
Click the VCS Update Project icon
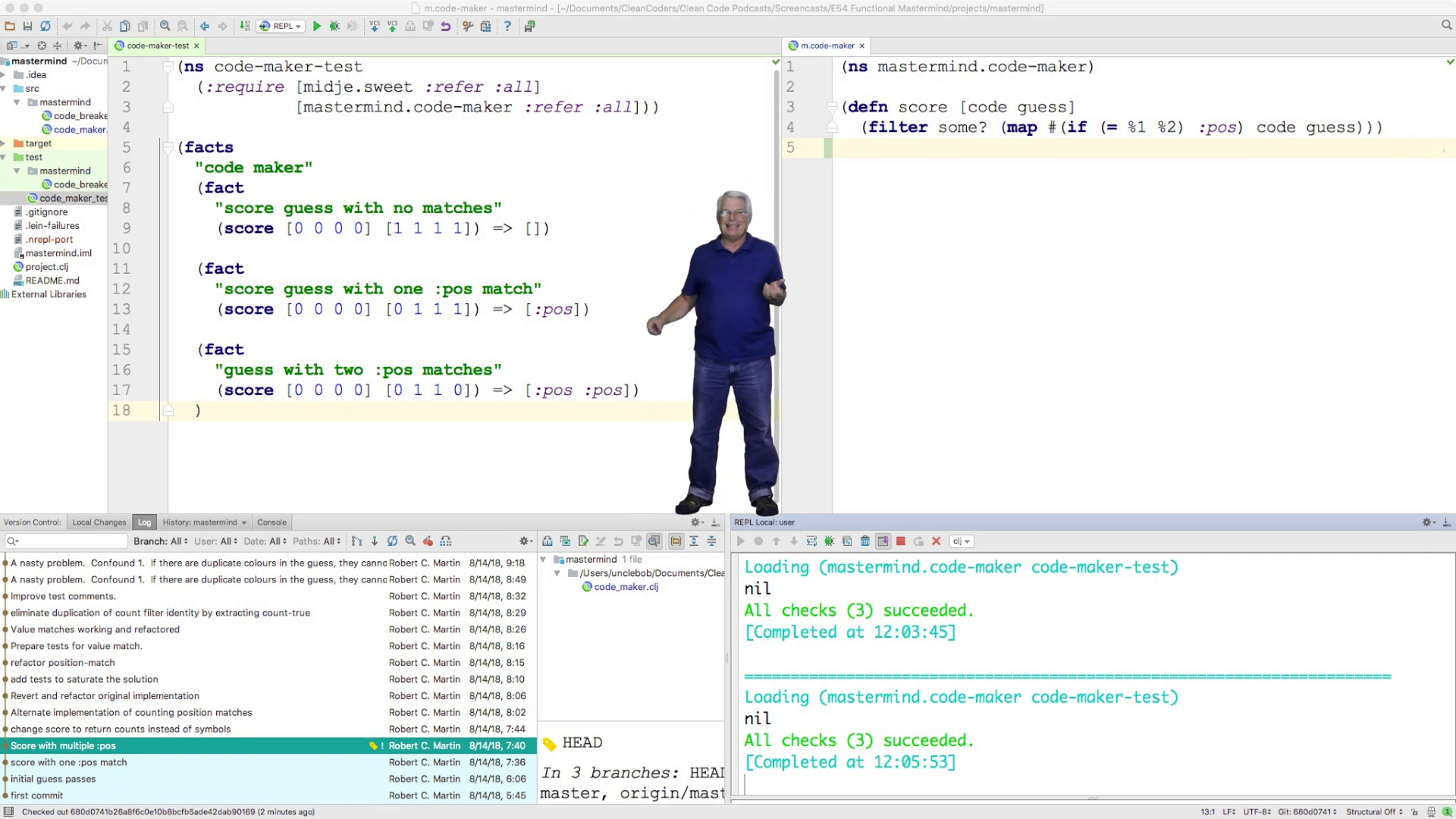375,26
